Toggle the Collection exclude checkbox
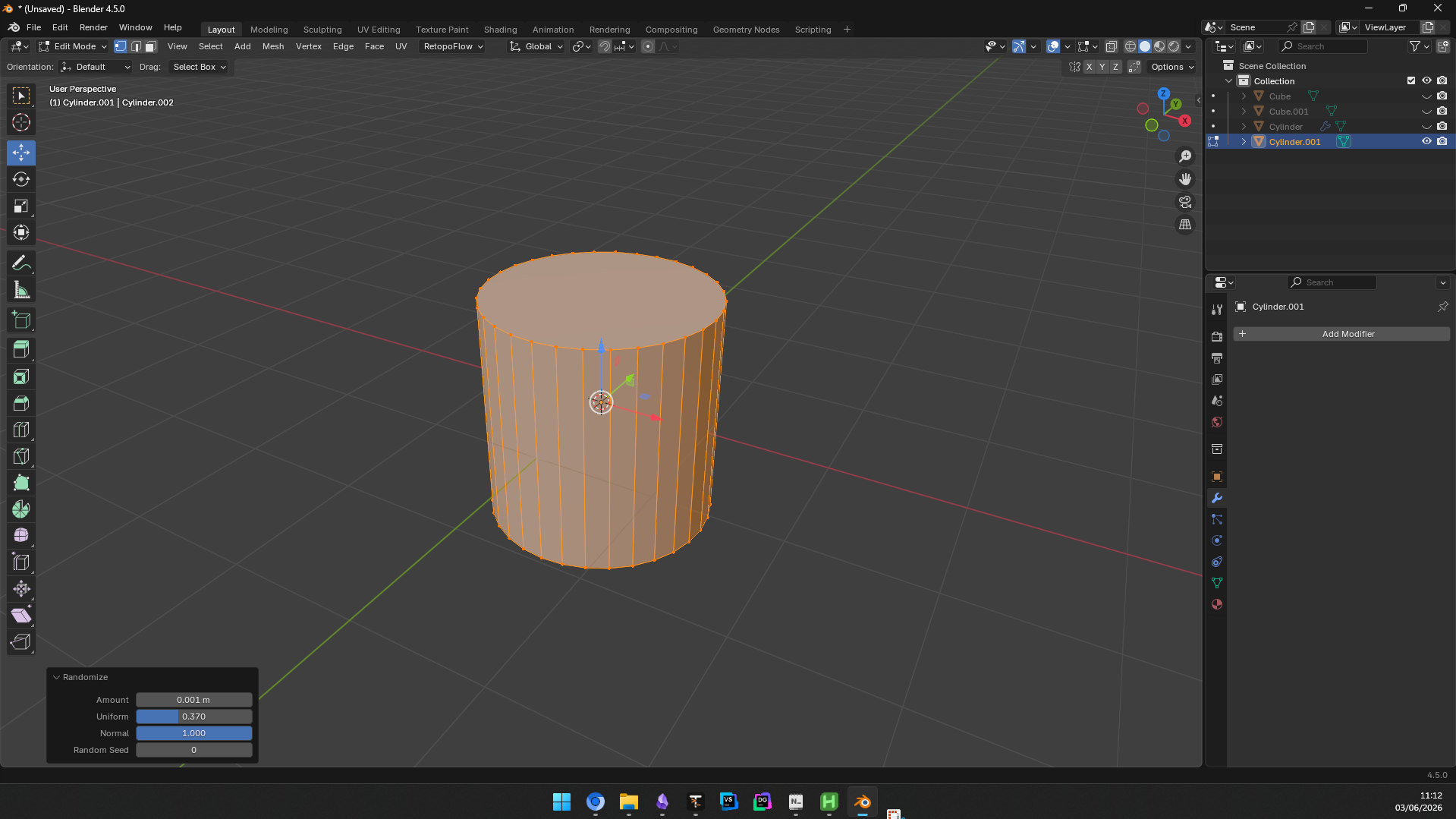 point(1411,80)
